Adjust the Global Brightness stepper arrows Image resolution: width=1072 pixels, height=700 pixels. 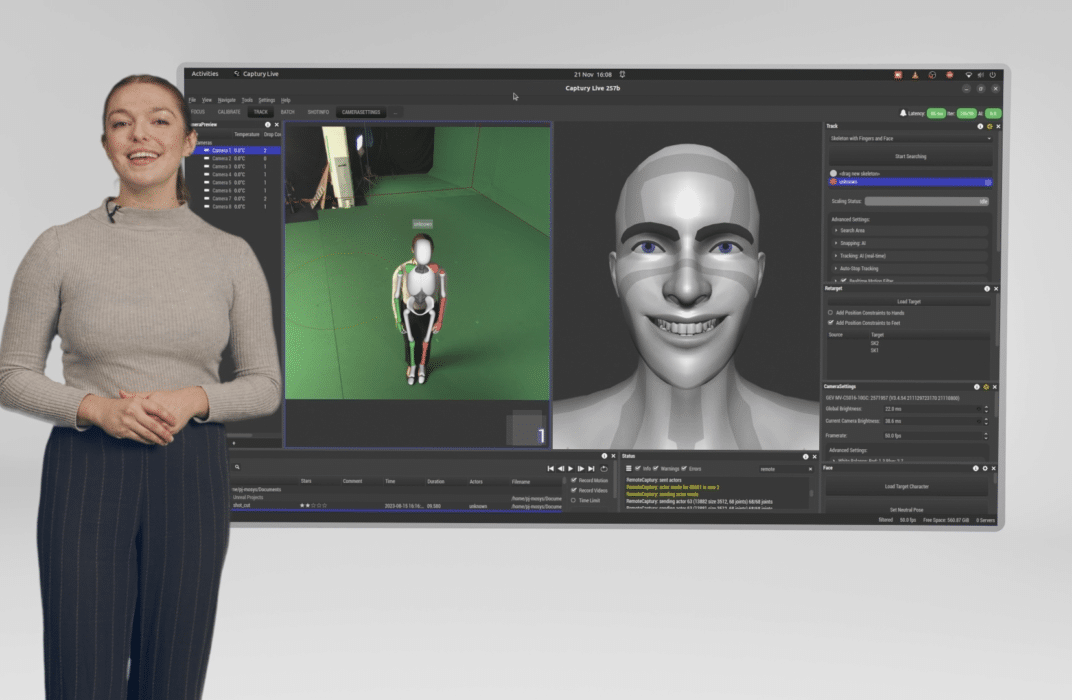(x=986, y=409)
